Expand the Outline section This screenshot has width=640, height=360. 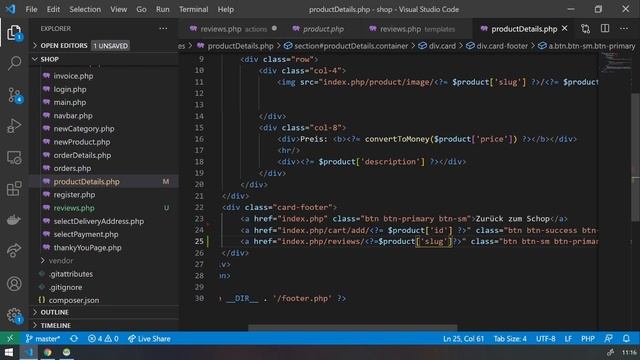coord(104,312)
